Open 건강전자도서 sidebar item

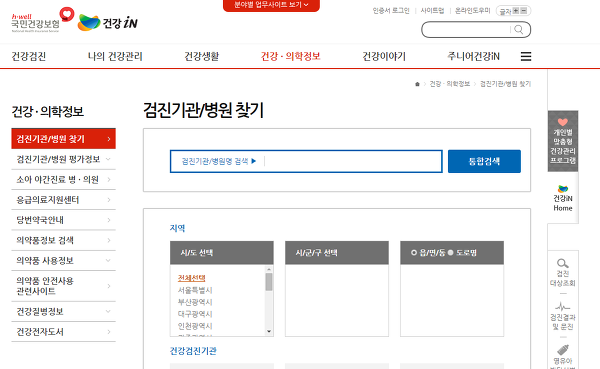click(64, 331)
